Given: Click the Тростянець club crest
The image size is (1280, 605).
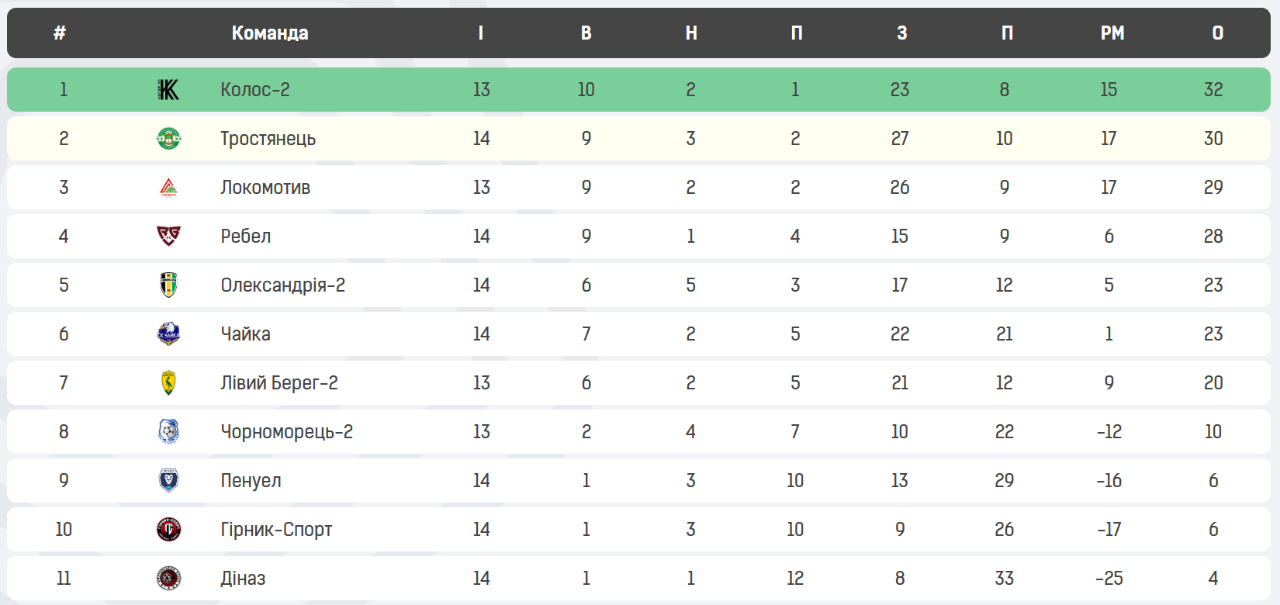Looking at the screenshot, I should (168, 139).
